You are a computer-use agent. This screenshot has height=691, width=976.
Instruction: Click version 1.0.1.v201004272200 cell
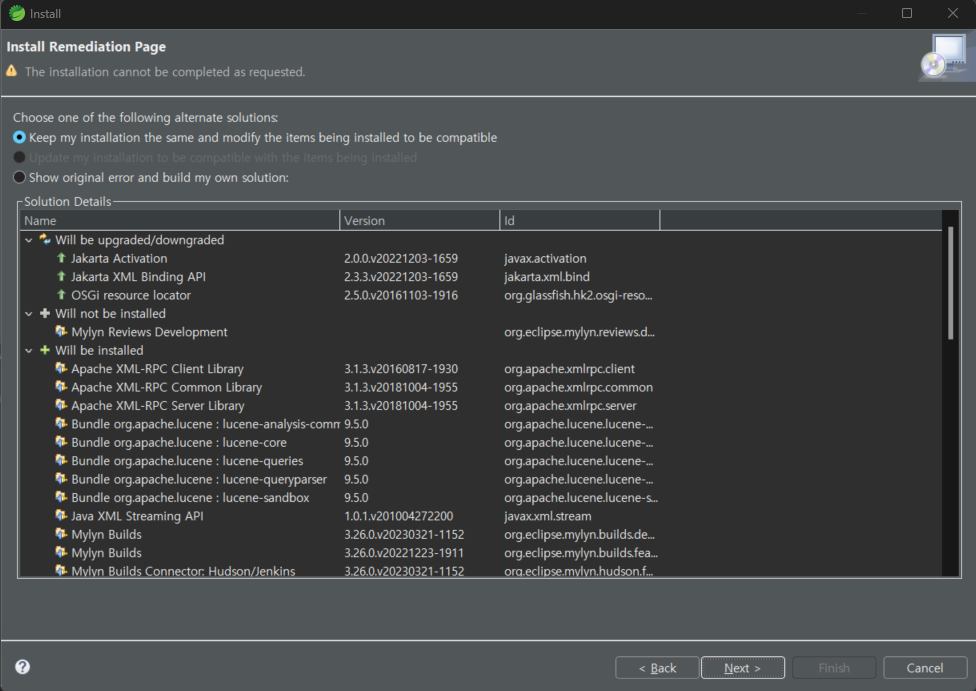(x=399, y=516)
